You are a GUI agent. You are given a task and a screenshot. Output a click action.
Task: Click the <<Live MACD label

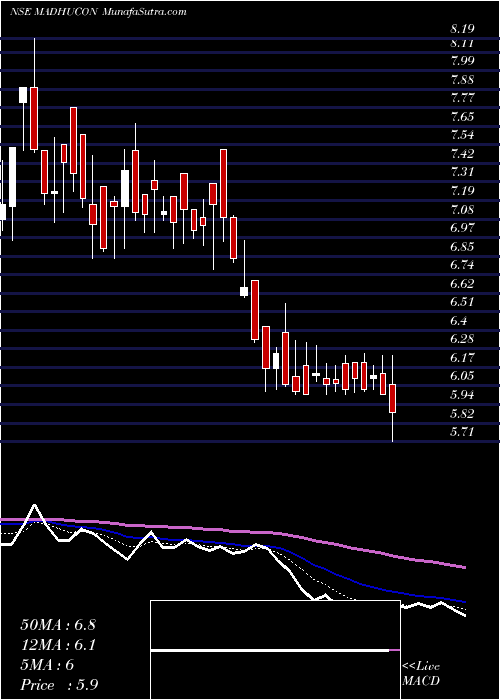[421, 674]
